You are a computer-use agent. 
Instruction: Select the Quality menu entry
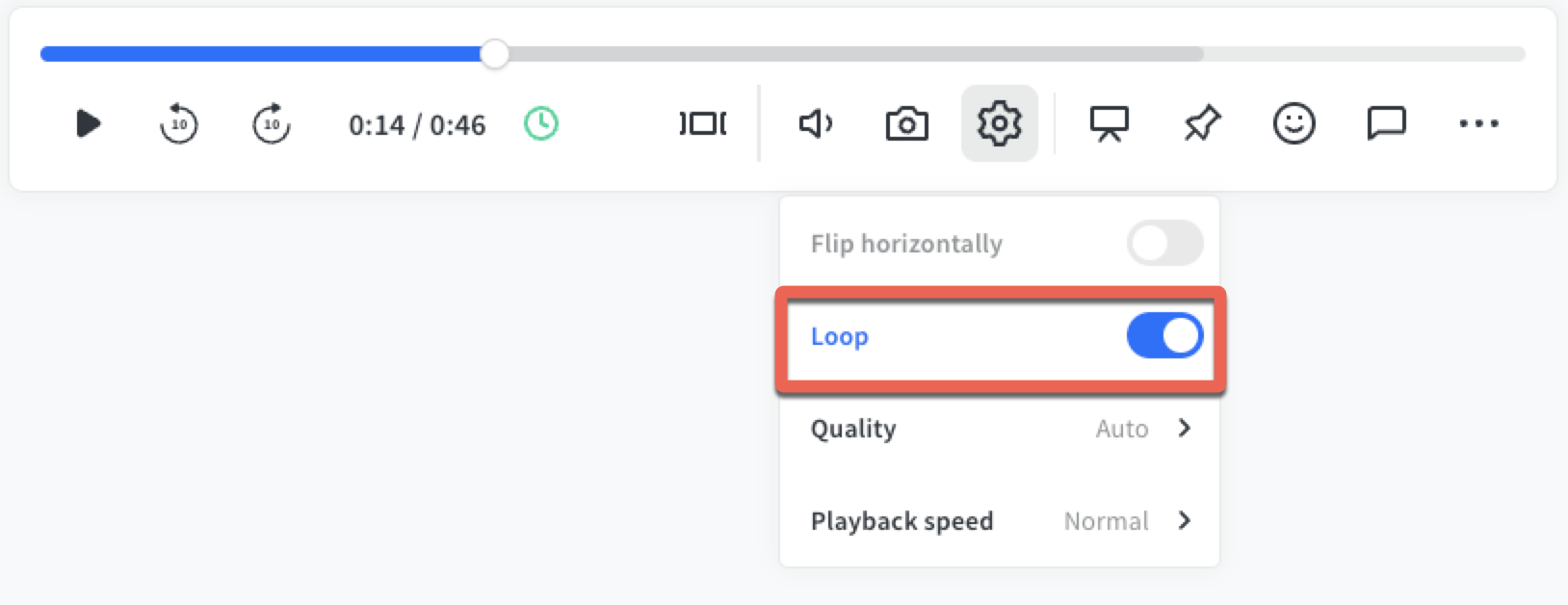tap(853, 429)
